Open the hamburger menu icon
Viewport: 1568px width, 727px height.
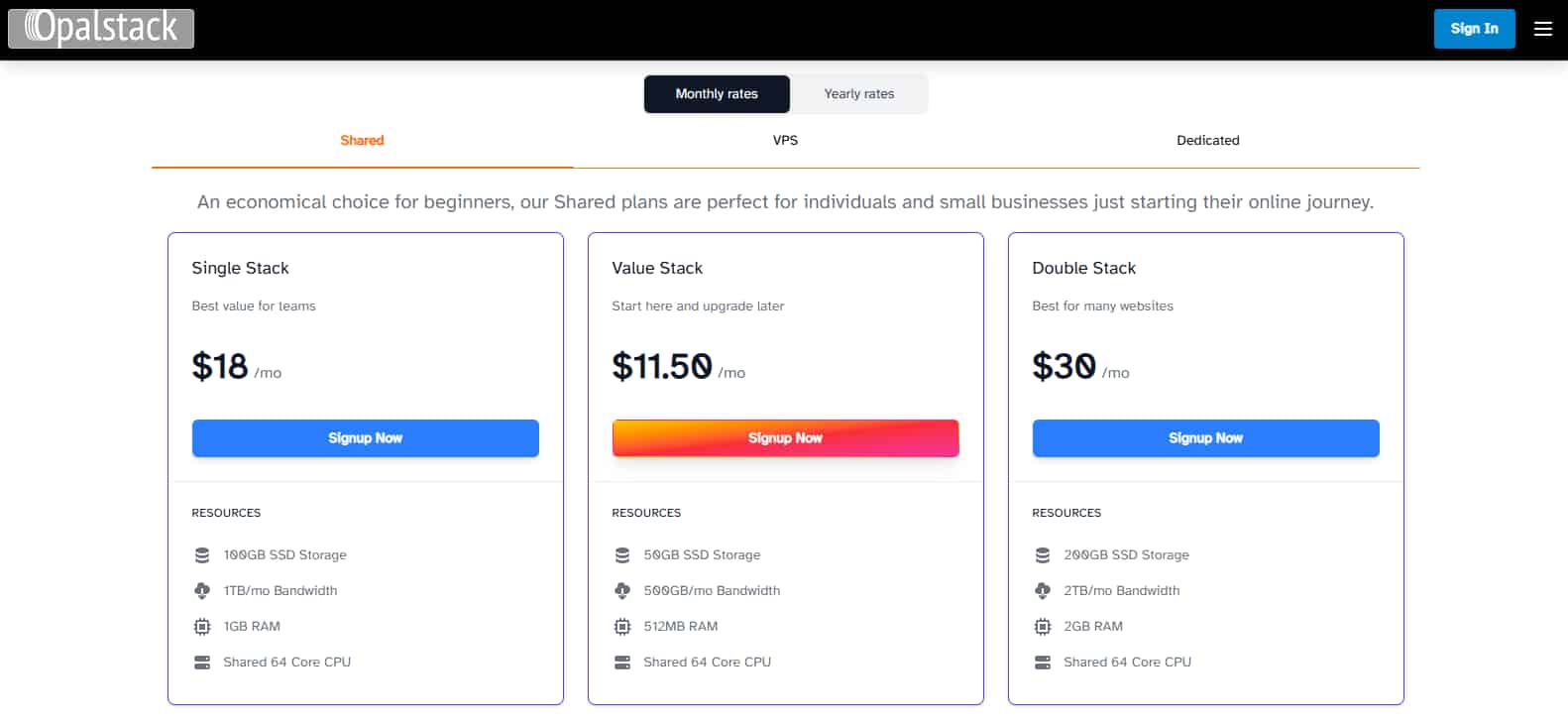coord(1542,29)
